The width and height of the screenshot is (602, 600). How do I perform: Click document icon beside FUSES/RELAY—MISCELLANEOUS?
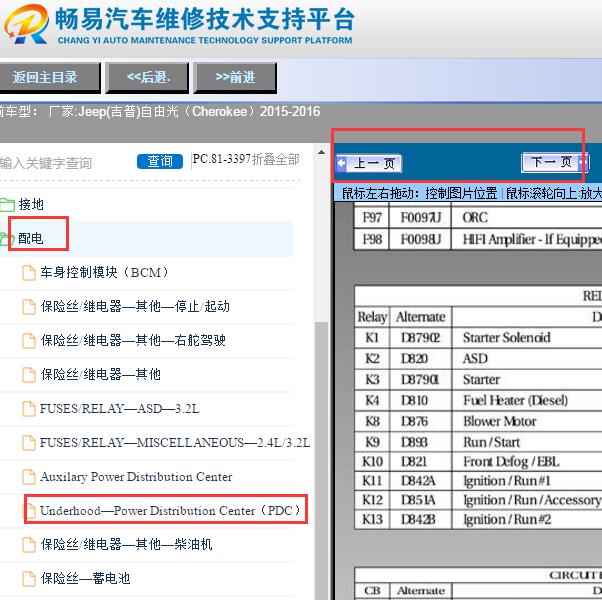coord(29,443)
